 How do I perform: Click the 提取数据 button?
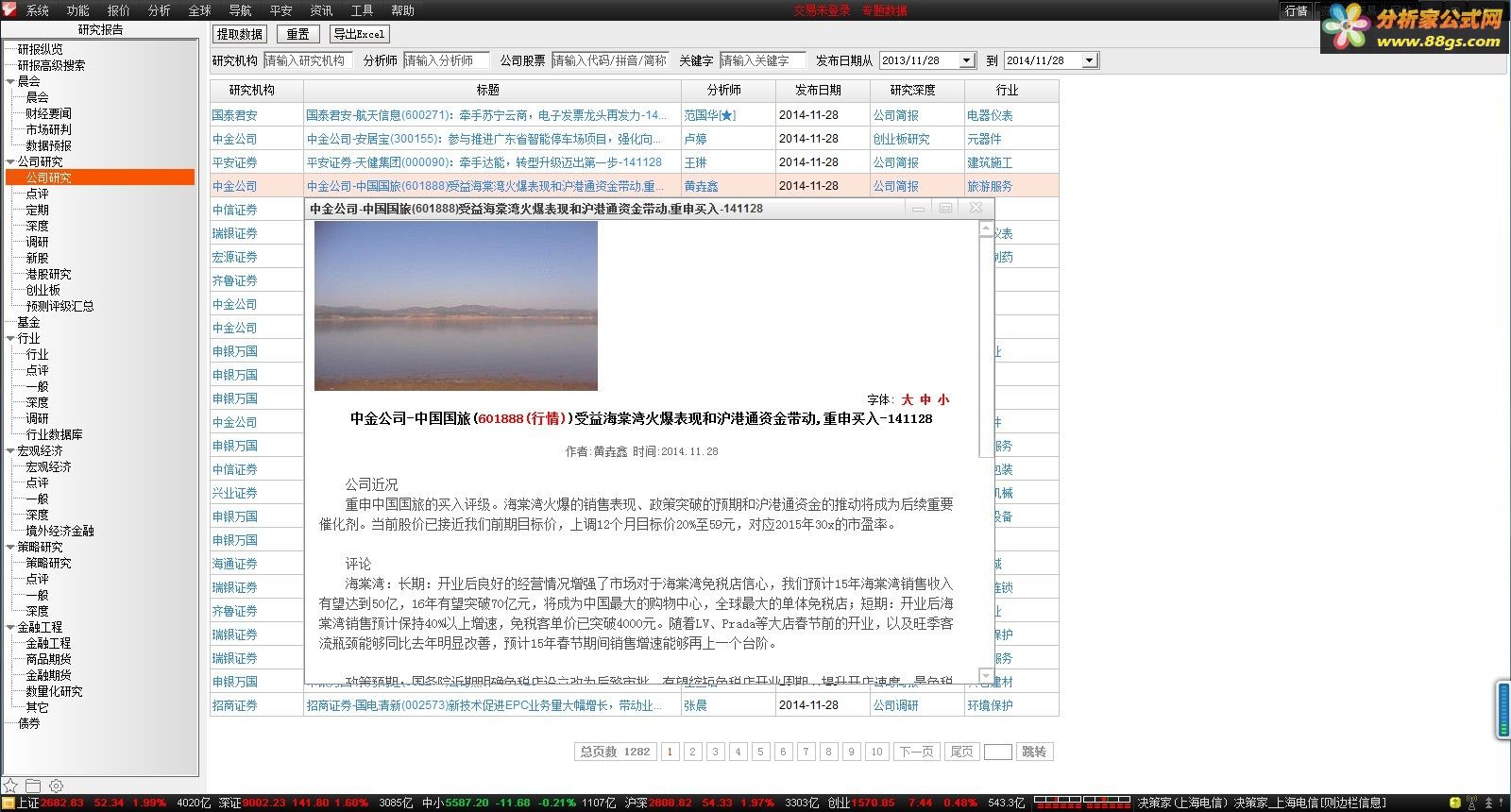[240, 34]
